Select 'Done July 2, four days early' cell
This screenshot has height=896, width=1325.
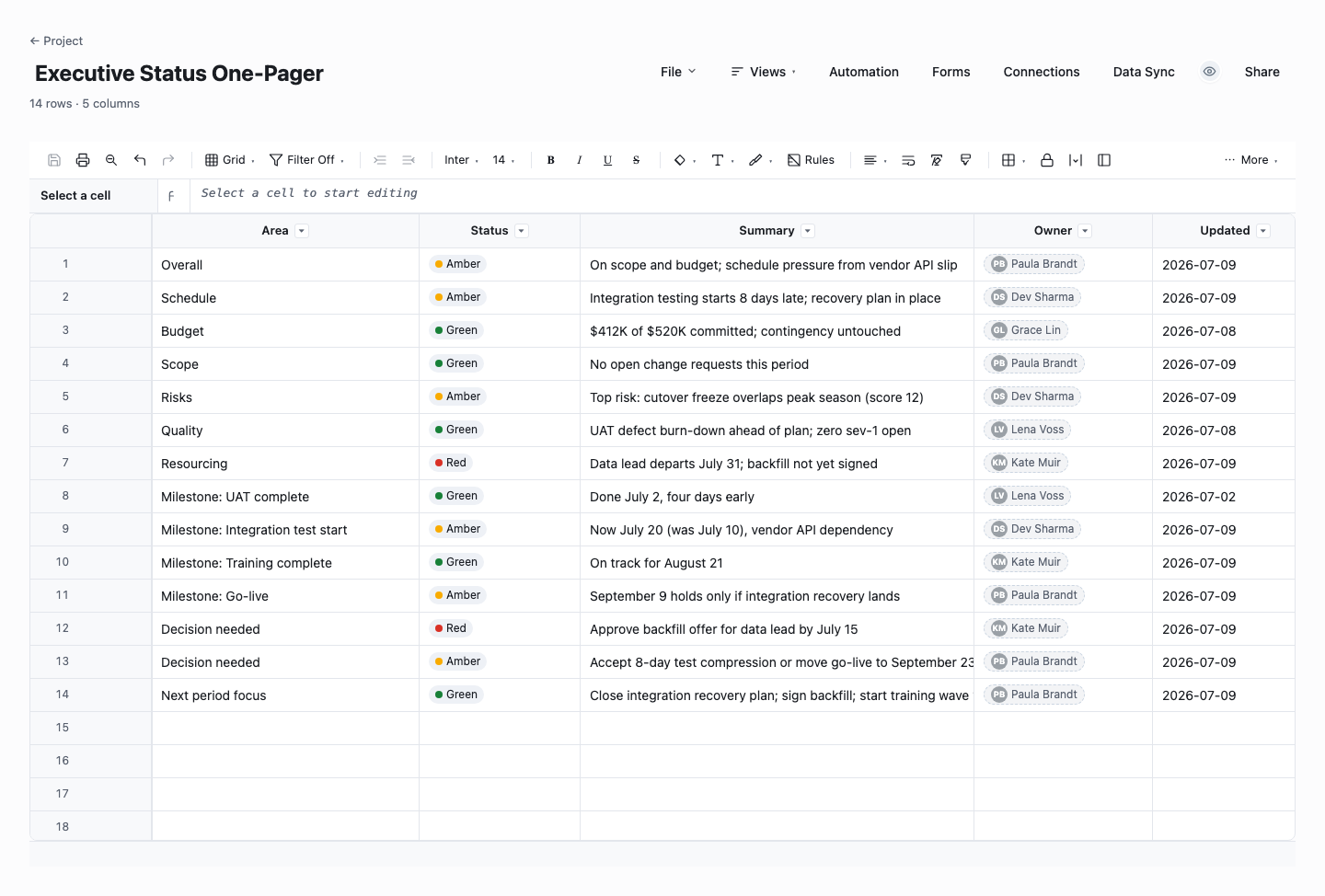click(x=777, y=497)
